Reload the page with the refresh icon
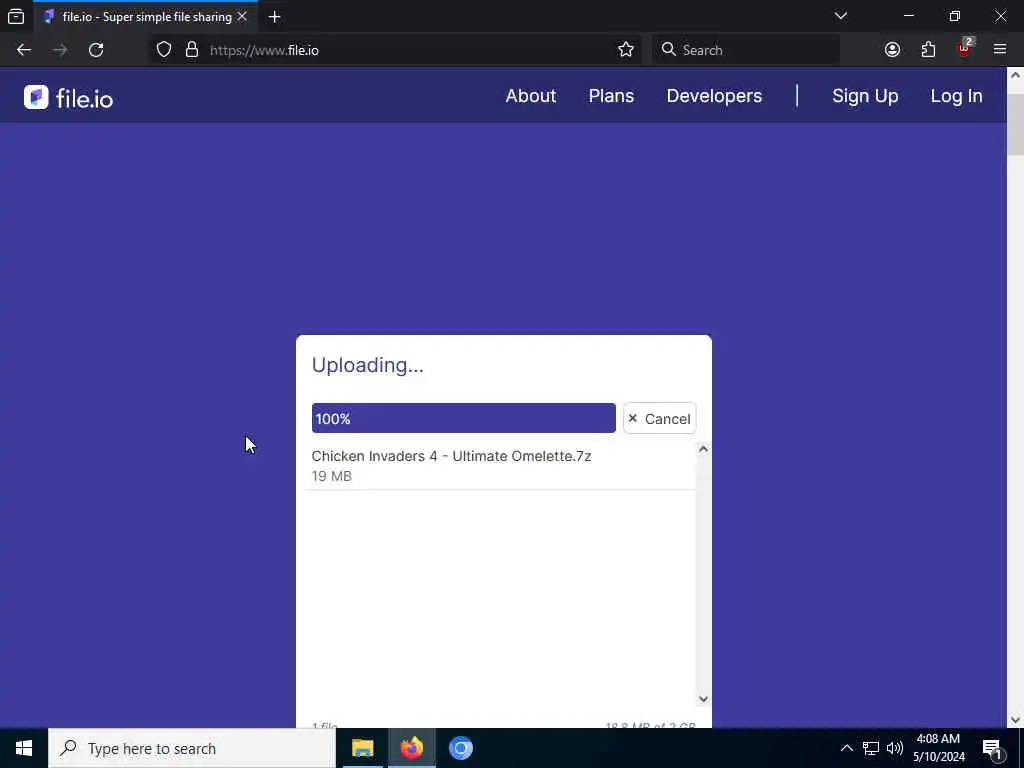 tap(96, 50)
